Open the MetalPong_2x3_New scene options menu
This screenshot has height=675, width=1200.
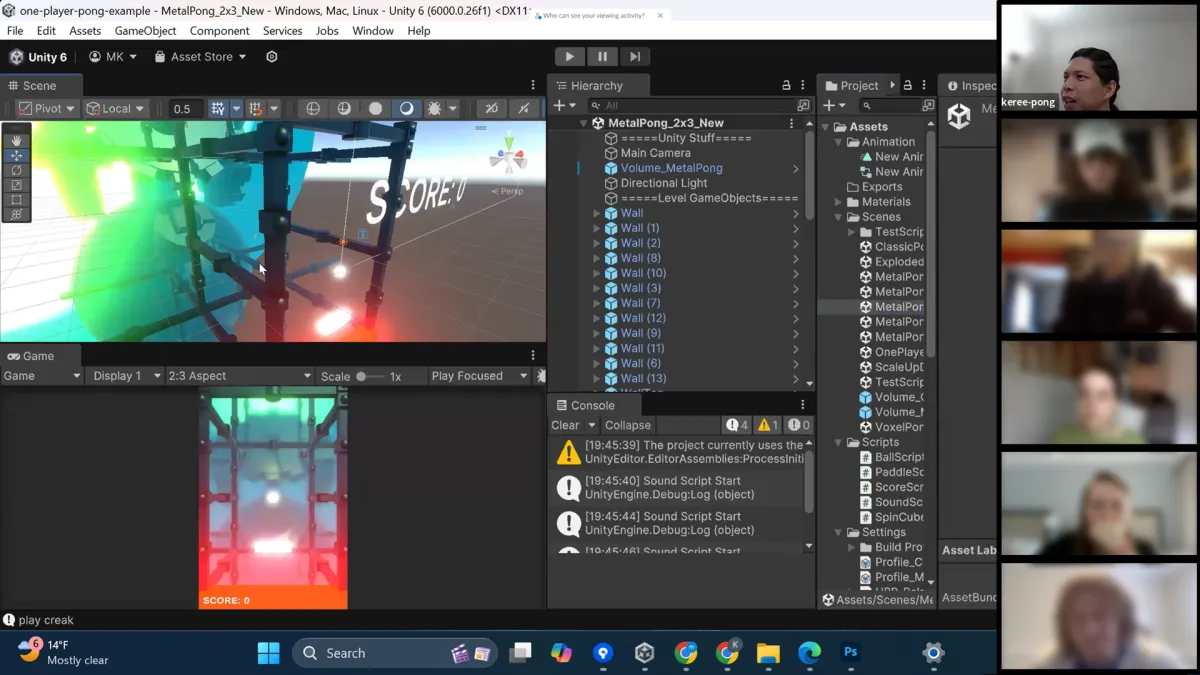click(x=792, y=123)
